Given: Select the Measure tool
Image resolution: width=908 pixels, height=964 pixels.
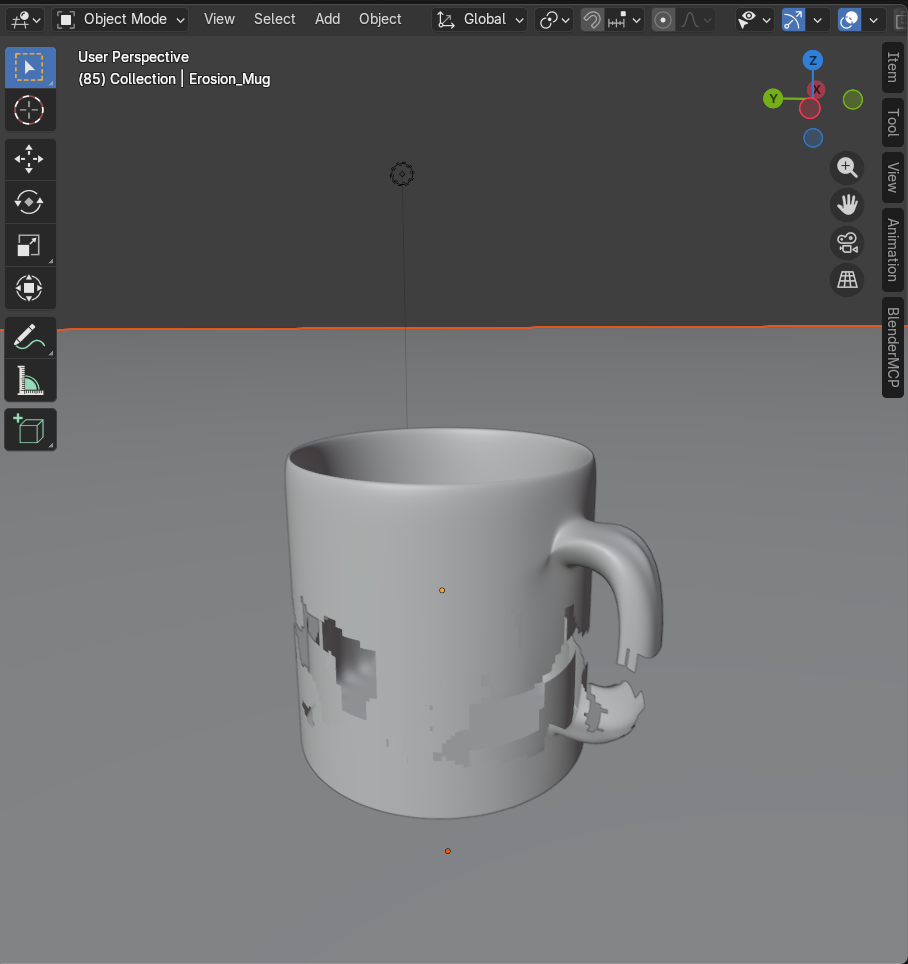Looking at the screenshot, I should (x=30, y=380).
